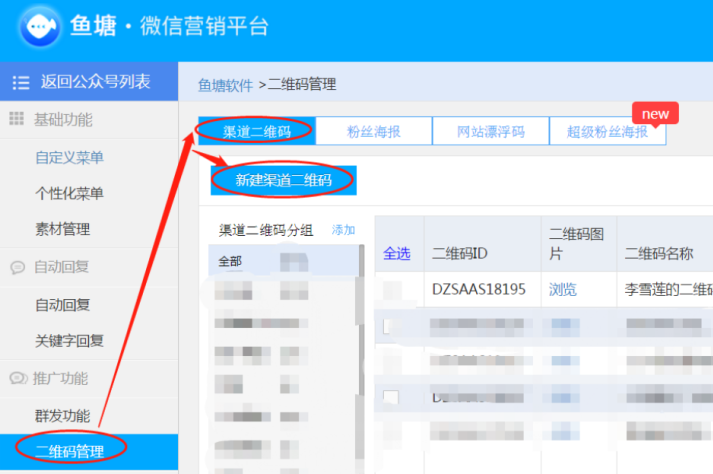Click the speech icon next to 推广功能
This screenshot has width=713, height=474.
coord(18,378)
